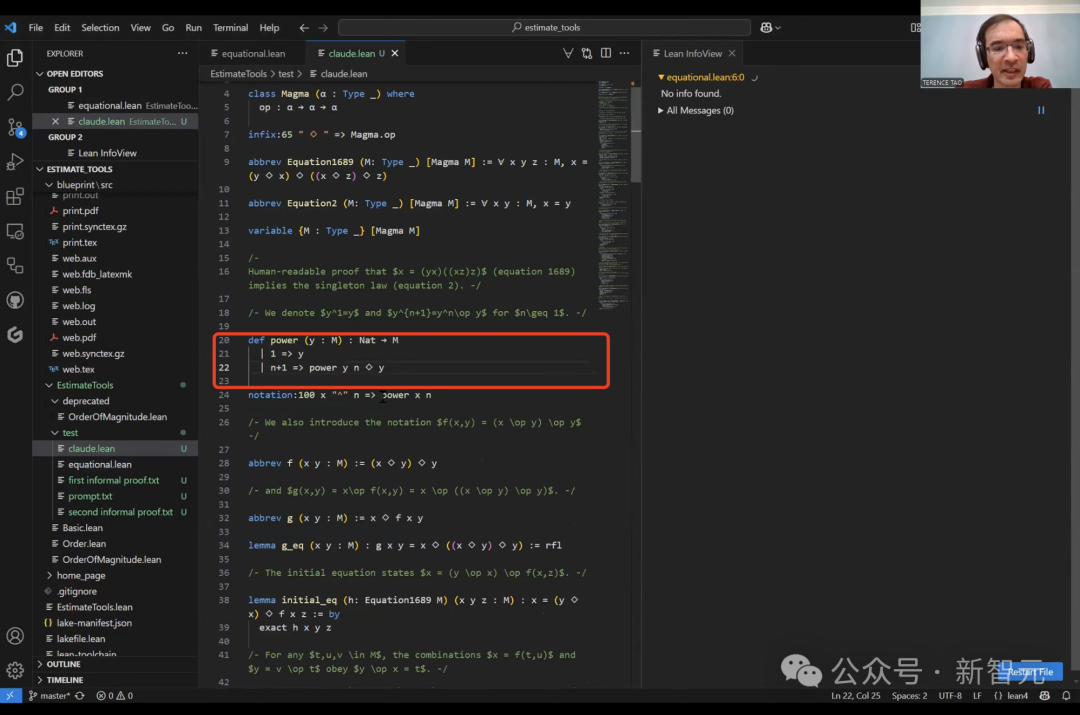
Task: Toggle panel layout icon in title bar
Action: coord(915,28)
